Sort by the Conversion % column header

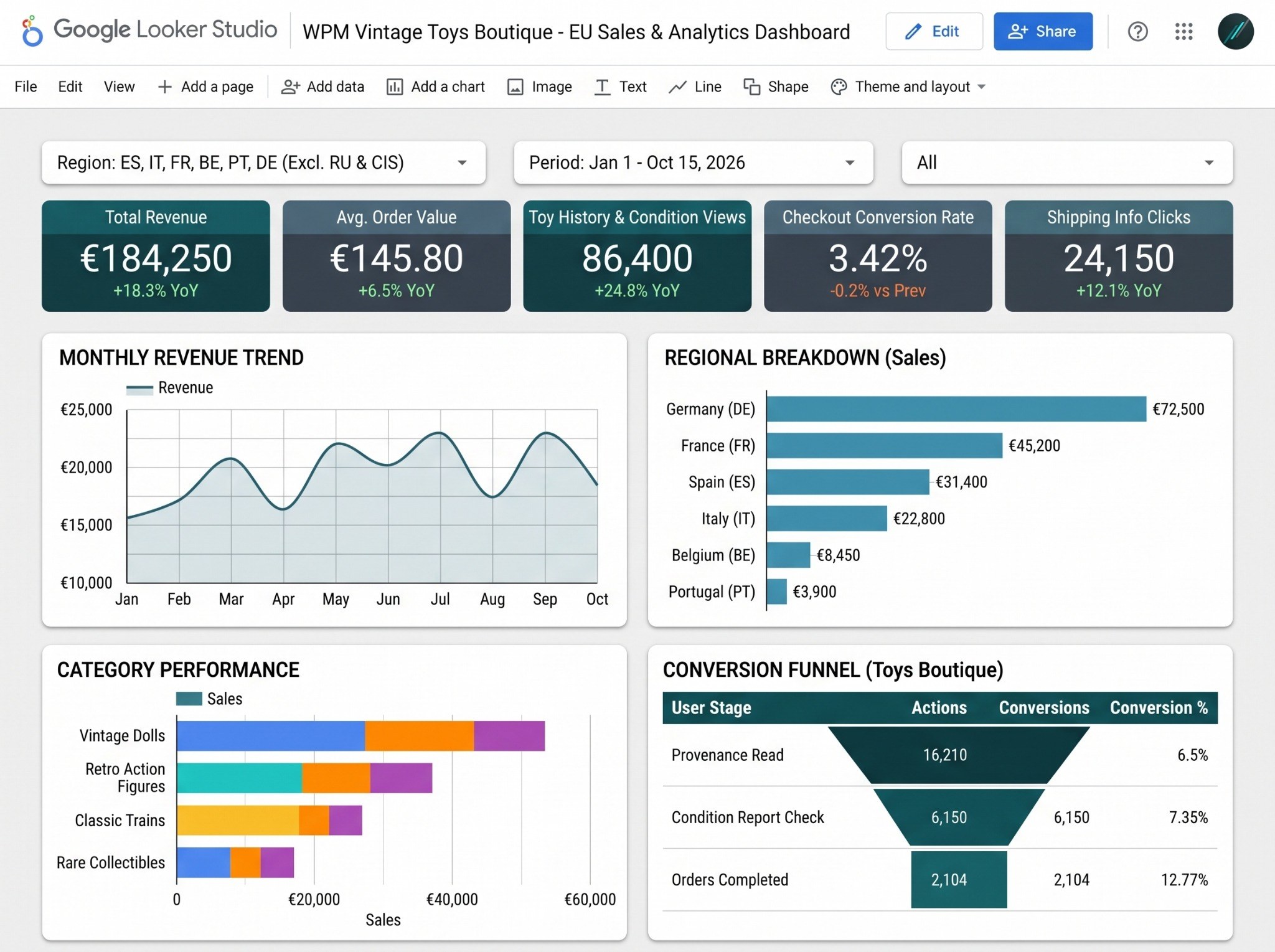pos(1159,708)
